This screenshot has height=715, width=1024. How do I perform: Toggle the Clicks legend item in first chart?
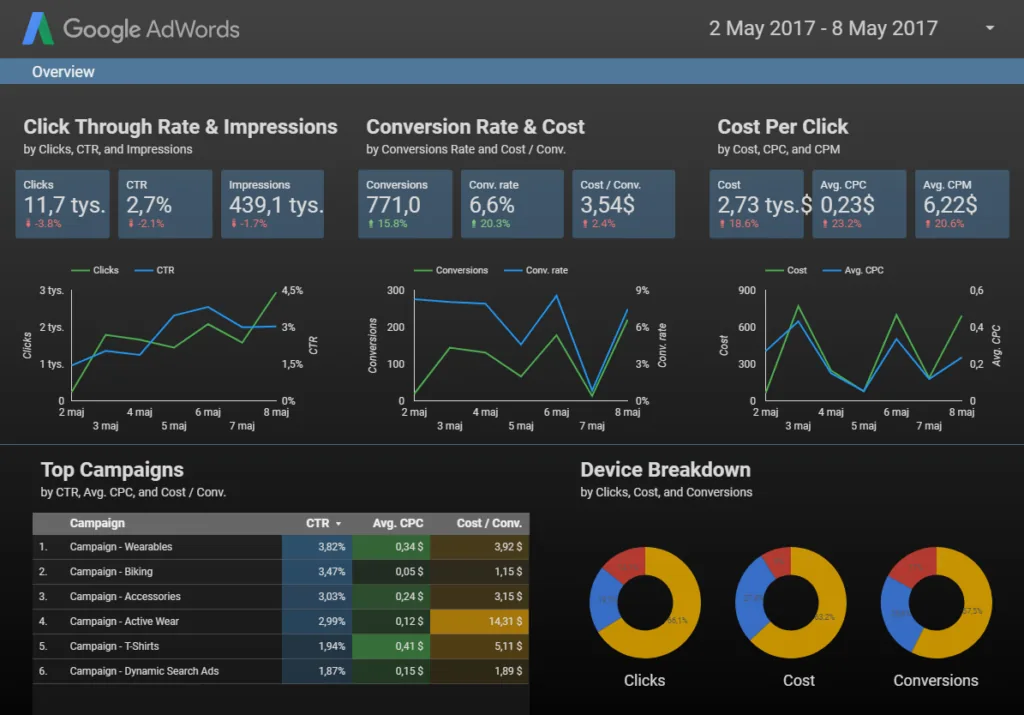[95, 270]
